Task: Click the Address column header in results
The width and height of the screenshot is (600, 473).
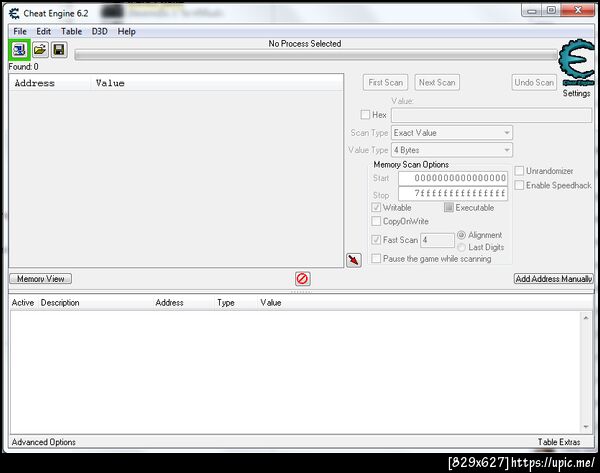Action: point(35,83)
